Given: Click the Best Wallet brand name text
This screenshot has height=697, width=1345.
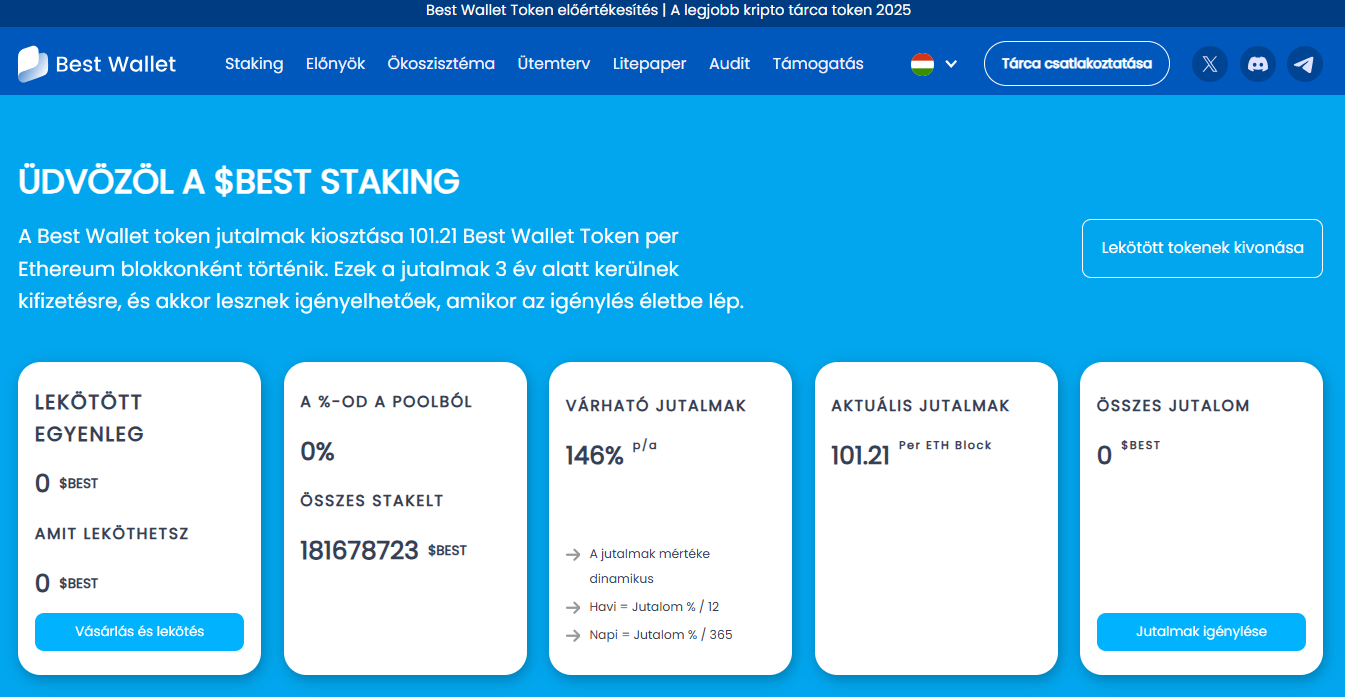Looking at the screenshot, I should (116, 65).
